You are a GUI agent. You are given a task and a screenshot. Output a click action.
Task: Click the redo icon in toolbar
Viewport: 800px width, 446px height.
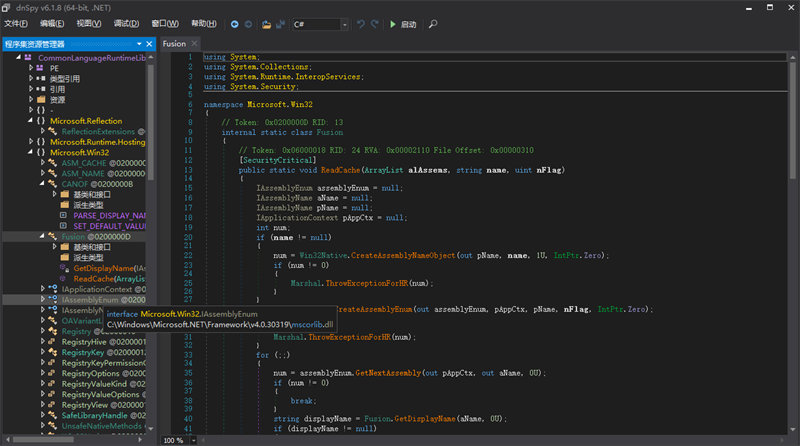pos(375,23)
